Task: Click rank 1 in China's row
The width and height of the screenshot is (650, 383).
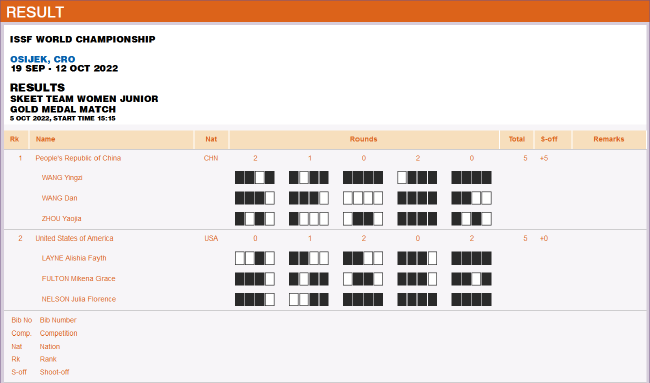Action: coord(20,158)
